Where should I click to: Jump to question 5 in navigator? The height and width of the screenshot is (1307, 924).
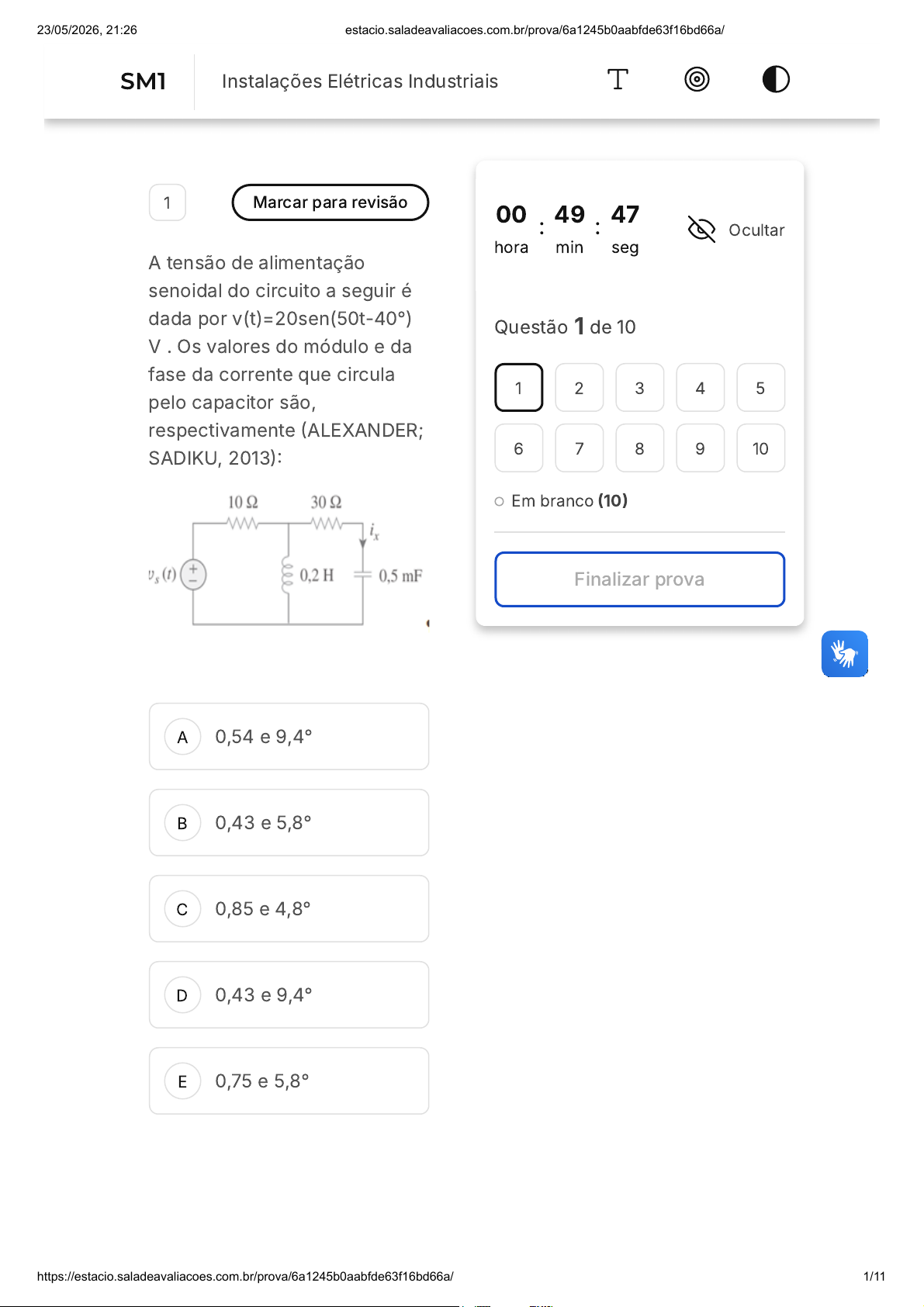click(x=760, y=388)
